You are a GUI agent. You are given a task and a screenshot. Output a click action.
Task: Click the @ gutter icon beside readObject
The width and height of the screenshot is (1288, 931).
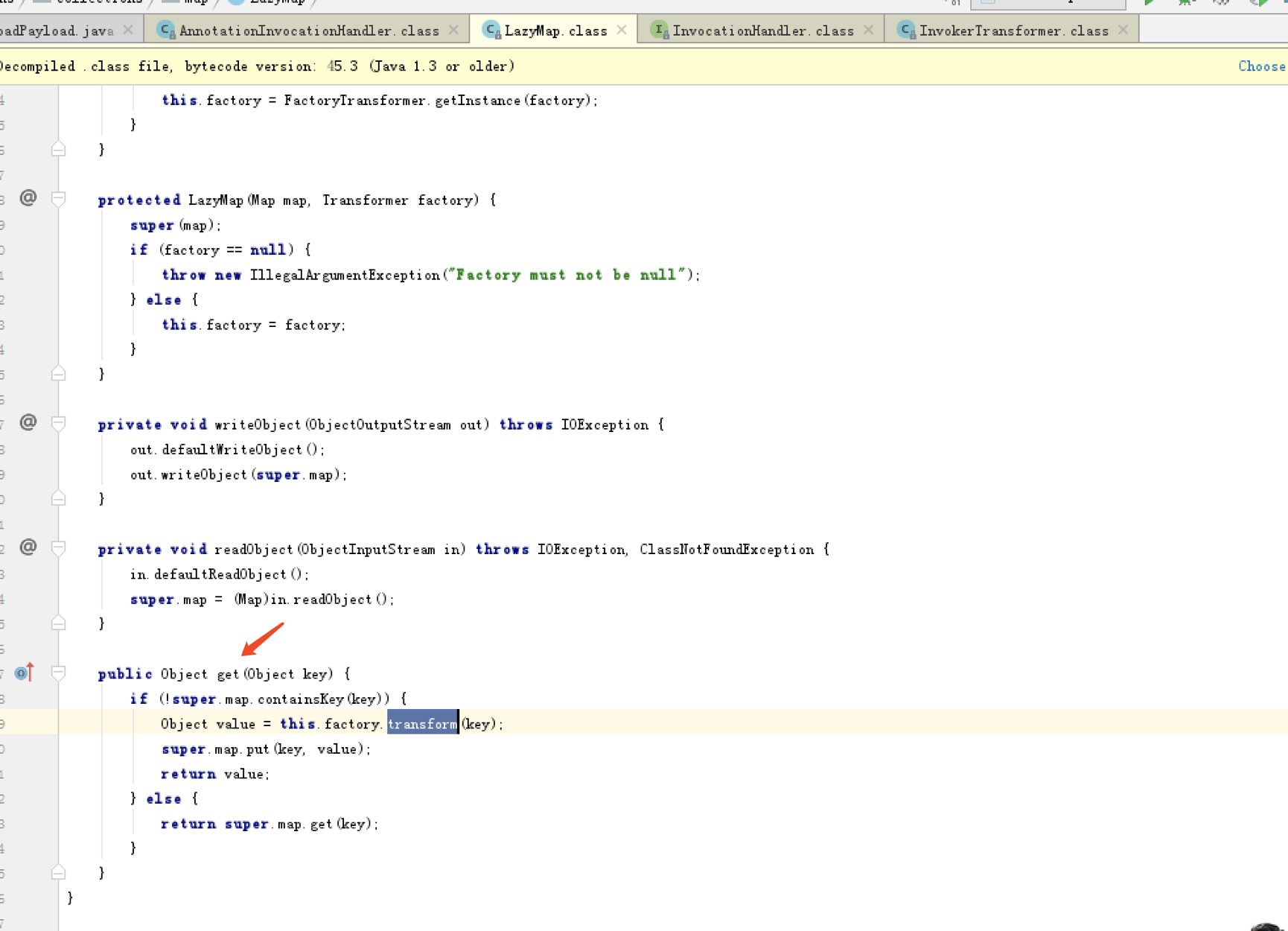28,547
